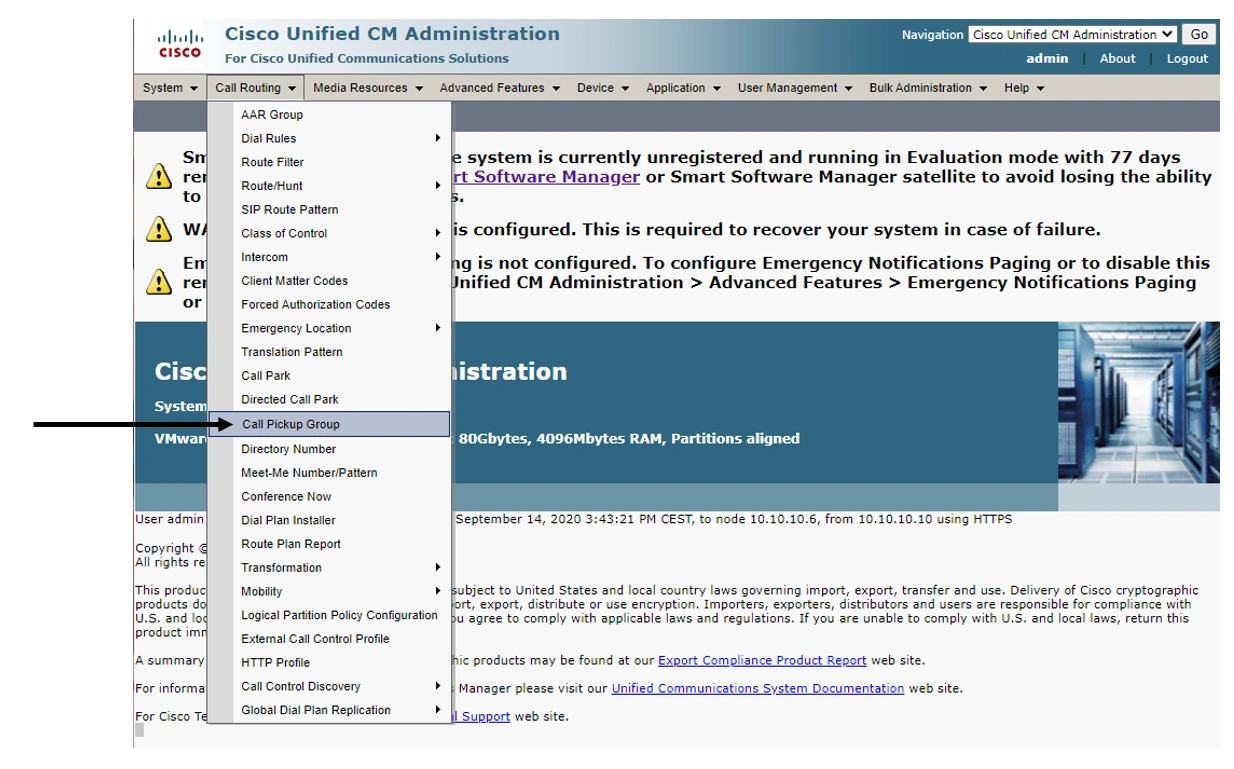Screen dimensions: 1234x769
Task: Expand the Class of Control submenu
Action: point(329,233)
